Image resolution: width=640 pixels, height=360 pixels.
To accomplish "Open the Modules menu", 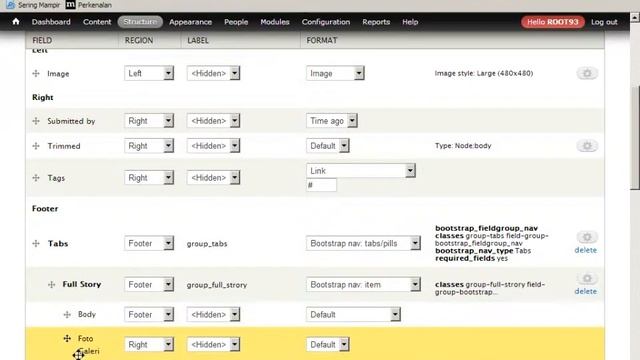I will pos(275,22).
